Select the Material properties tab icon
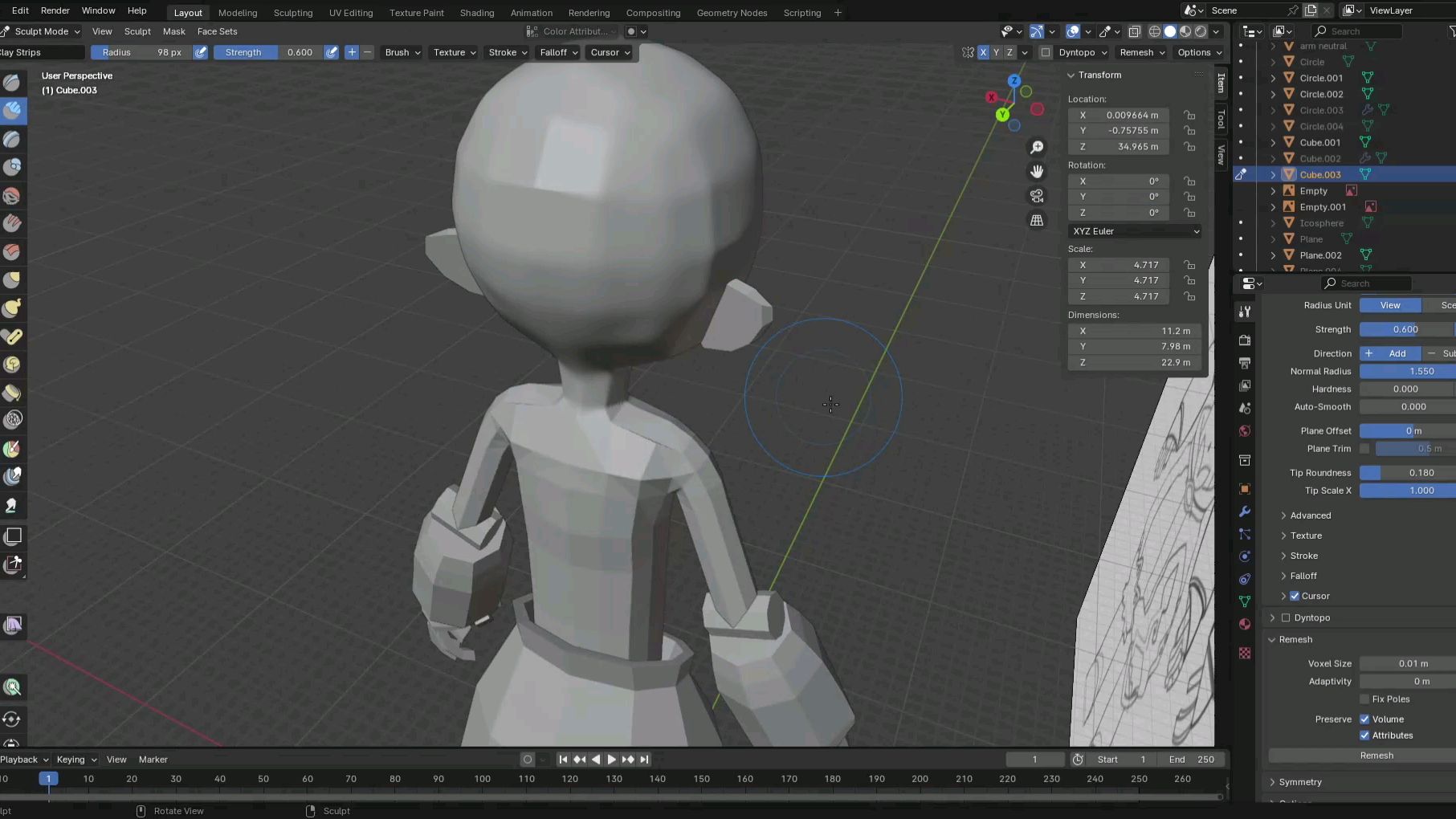The width and height of the screenshot is (1456, 819). 1245,624
